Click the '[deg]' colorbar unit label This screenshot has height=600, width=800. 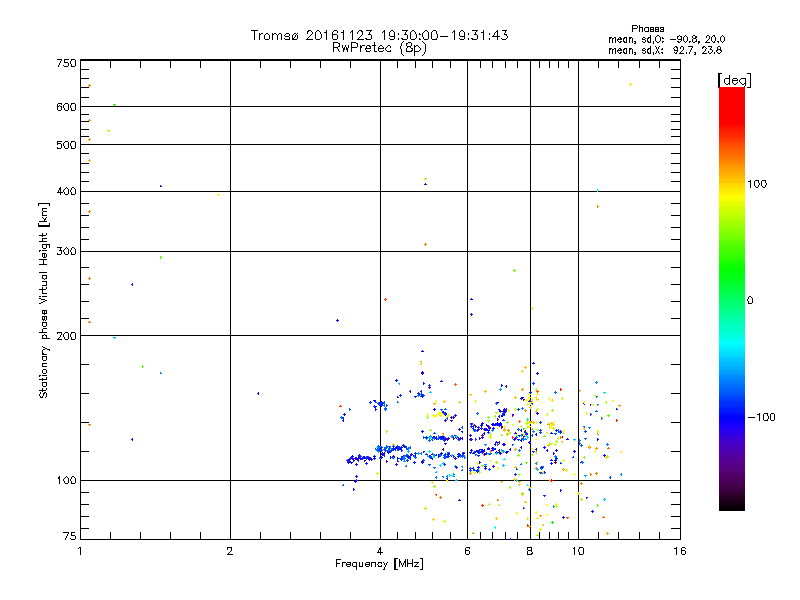(734, 80)
